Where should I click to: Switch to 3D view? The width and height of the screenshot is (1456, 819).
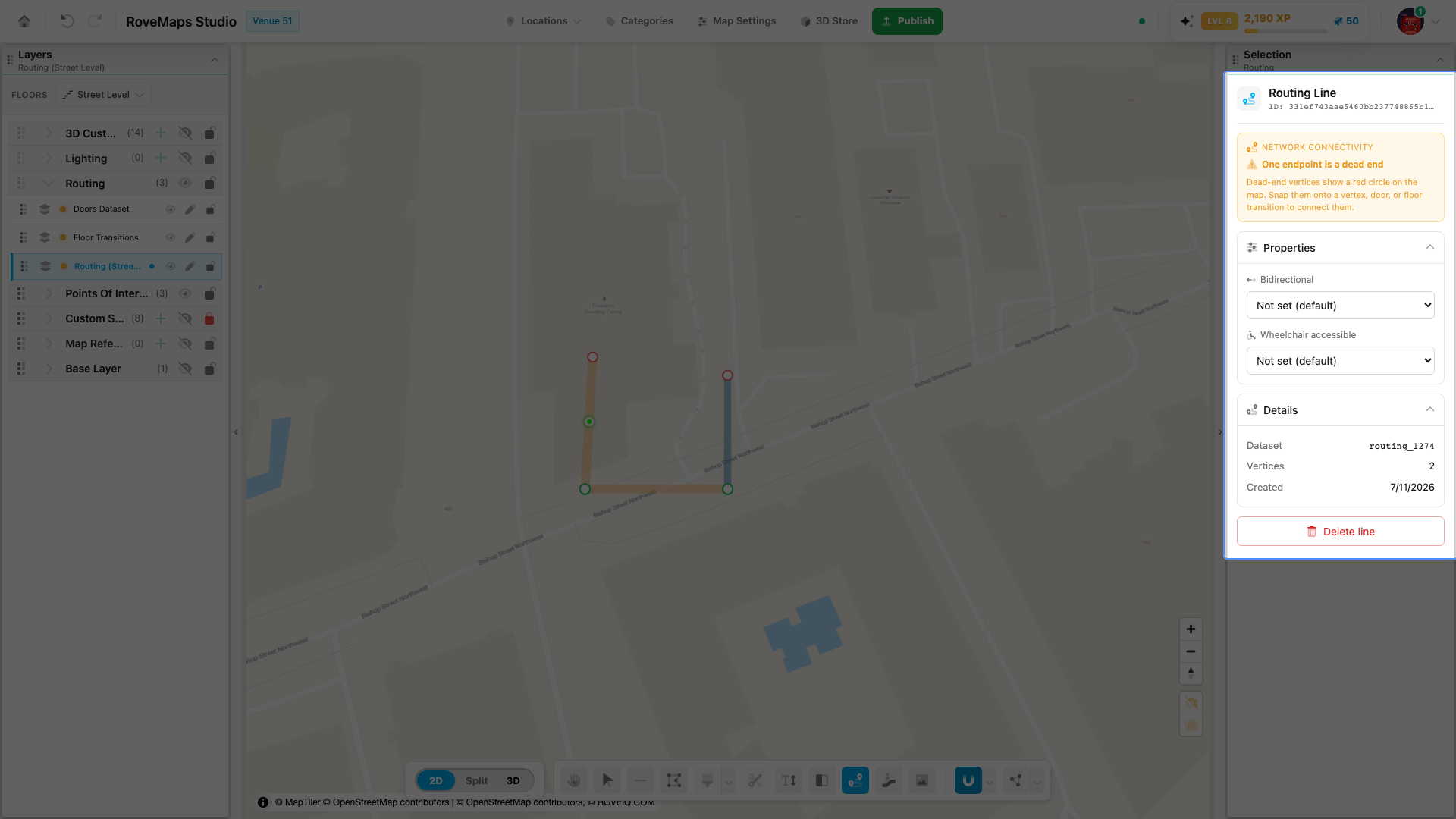click(513, 780)
